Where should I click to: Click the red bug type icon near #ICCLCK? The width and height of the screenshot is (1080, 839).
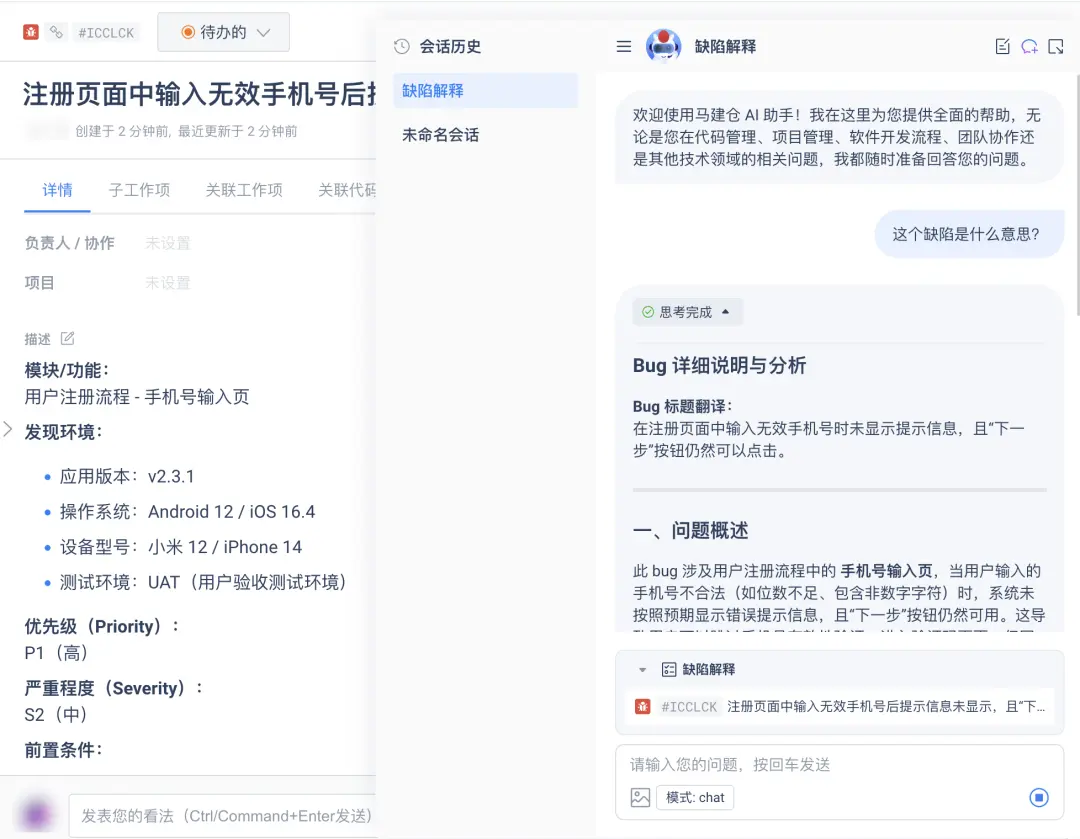coord(30,32)
